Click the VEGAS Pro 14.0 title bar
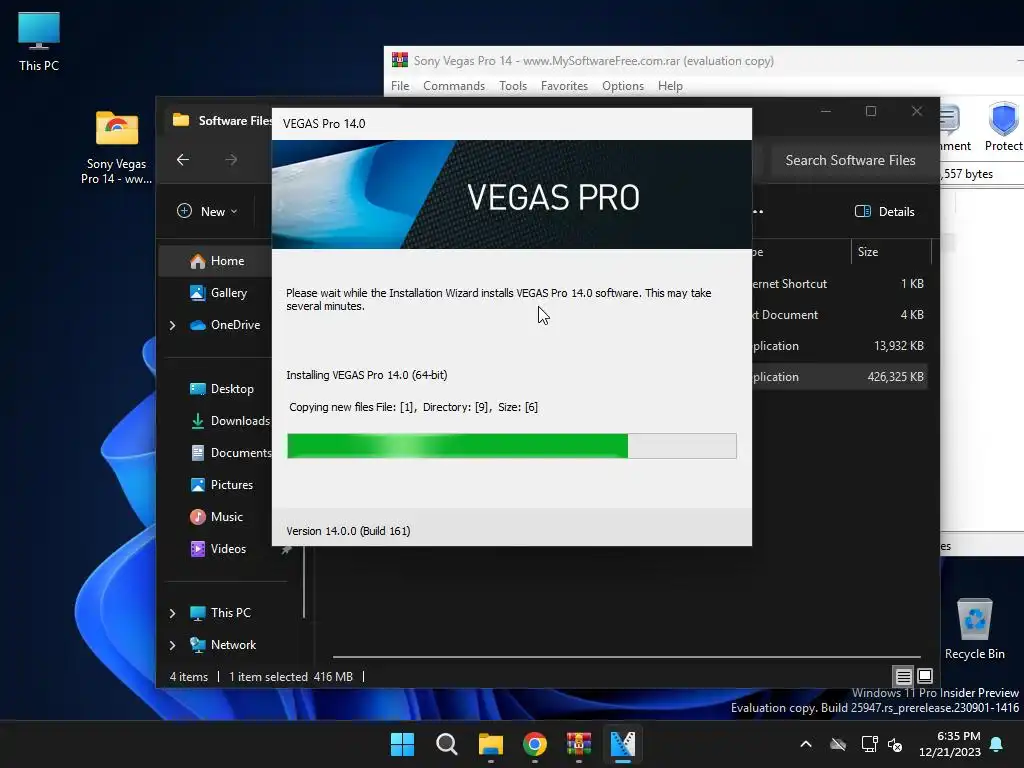The width and height of the screenshot is (1024, 768). click(x=512, y=123)
